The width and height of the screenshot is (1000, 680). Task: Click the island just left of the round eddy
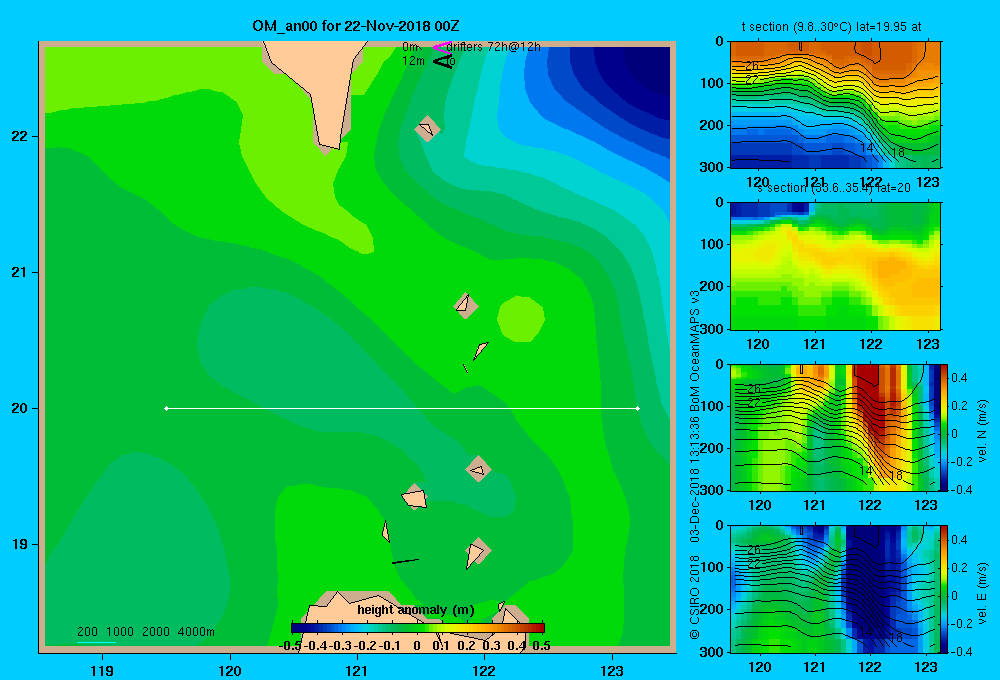tap(466, 305)
